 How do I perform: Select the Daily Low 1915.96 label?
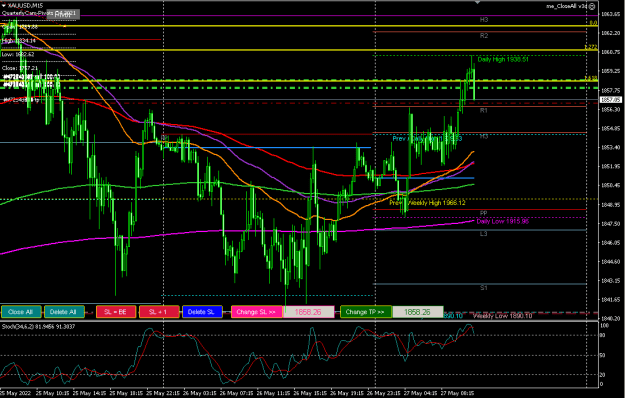pyautogui.click(x=503, y=221)
